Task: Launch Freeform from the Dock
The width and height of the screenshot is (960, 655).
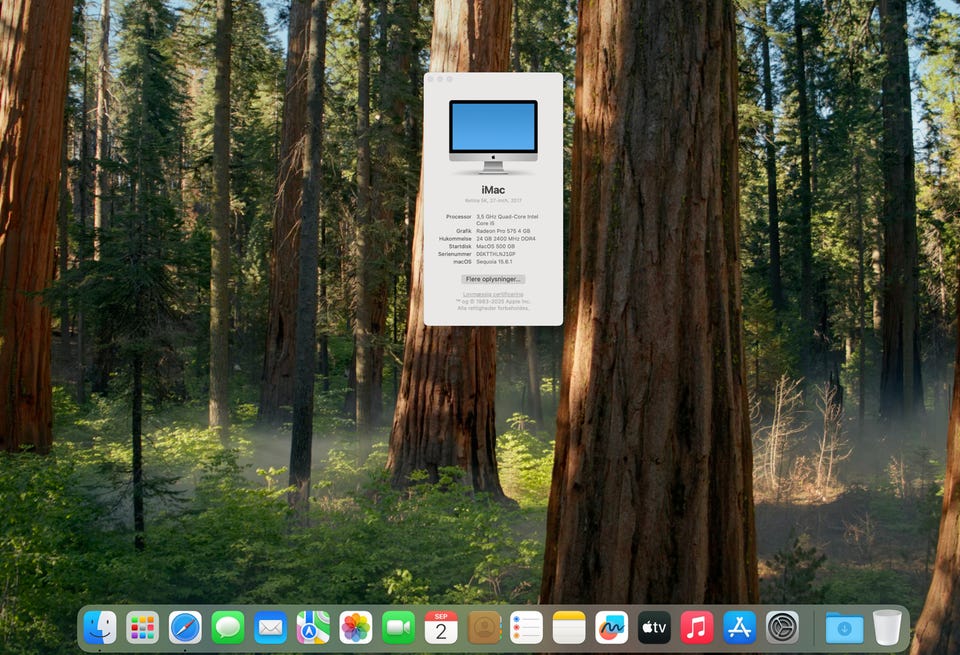Action: coord(612,627)
